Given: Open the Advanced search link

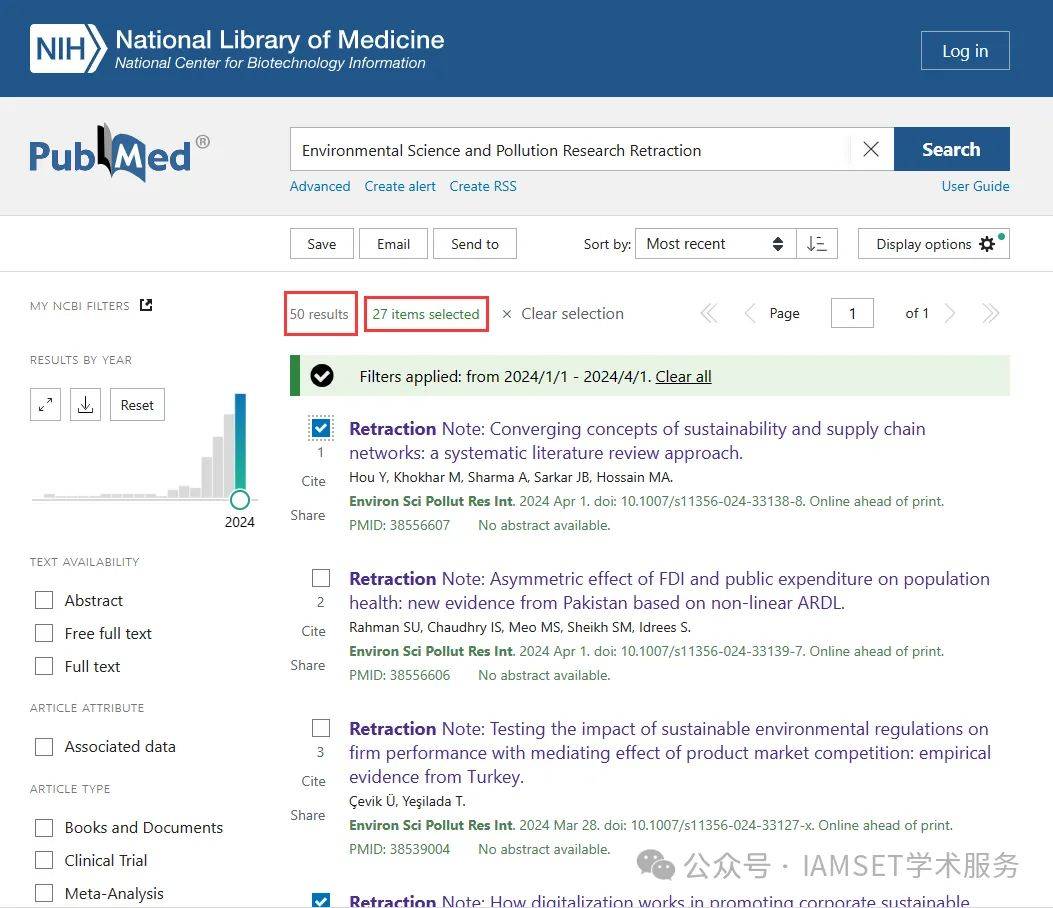Looking at the screenshot, I should point(320,186).
